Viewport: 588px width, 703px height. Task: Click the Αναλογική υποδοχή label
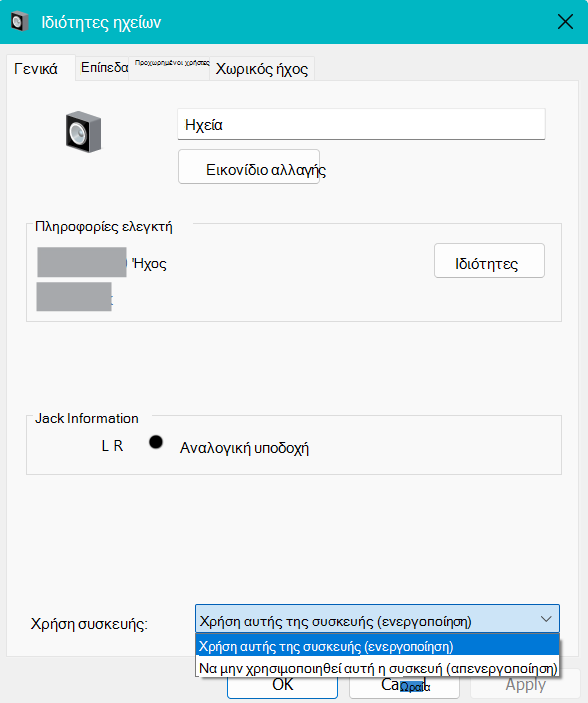(x=244, y=448)
